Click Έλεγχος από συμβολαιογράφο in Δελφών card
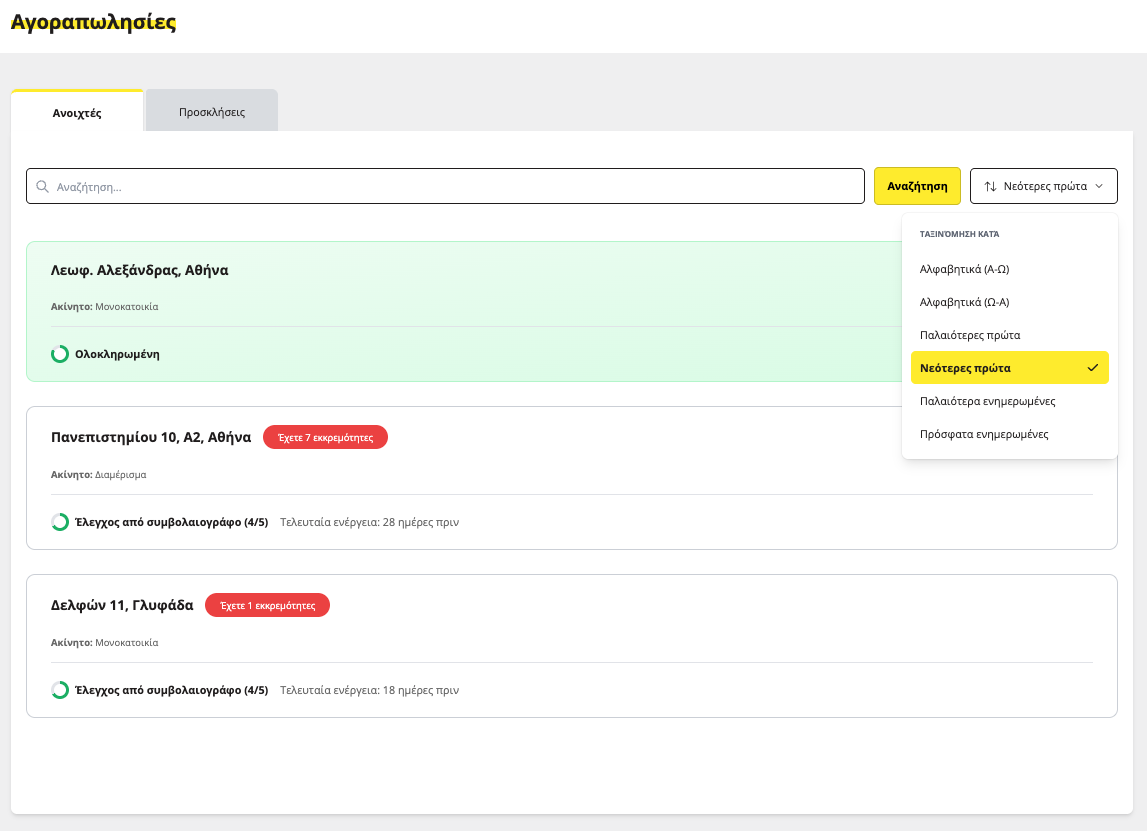This screenshot has width=1147, height=831. pos(172,690)
